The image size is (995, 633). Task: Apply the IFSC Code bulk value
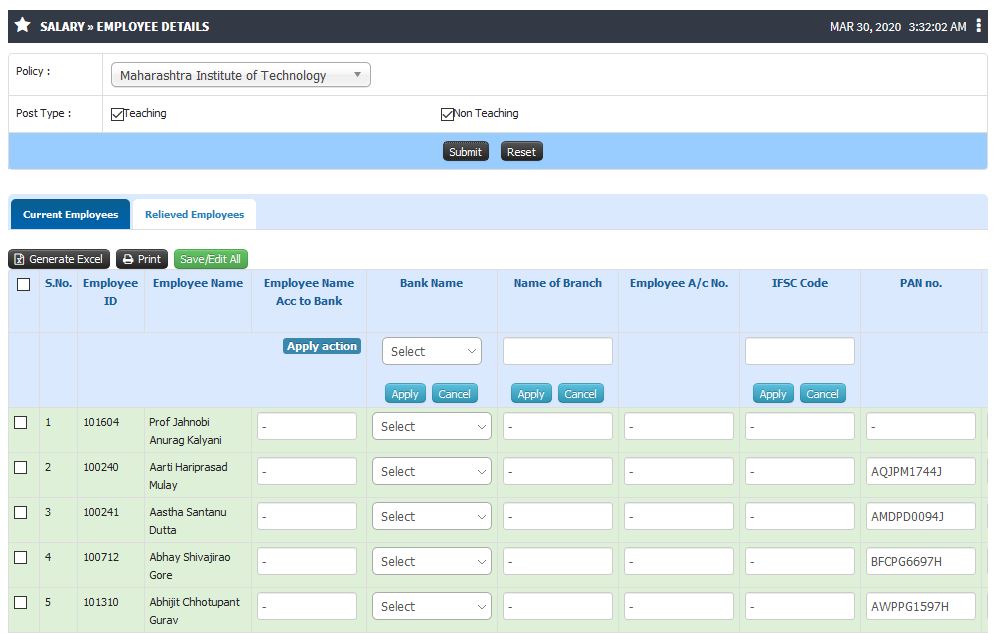(x=773, y=394)
